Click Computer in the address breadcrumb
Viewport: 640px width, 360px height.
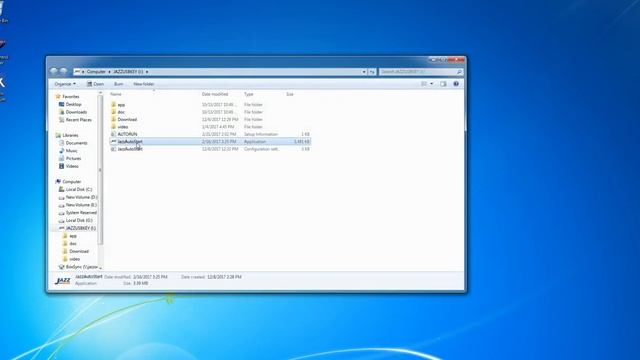[96, 72]
